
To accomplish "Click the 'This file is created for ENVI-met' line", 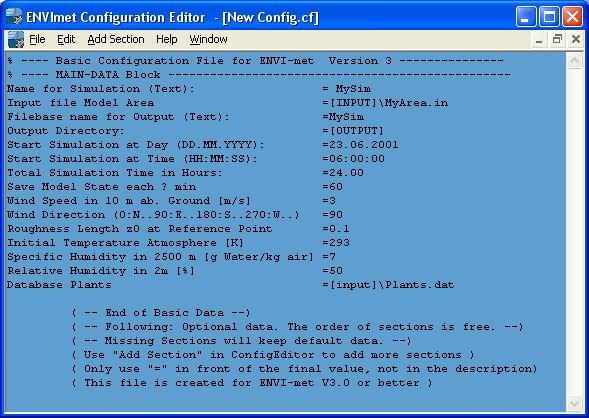I will [x=252, y=383].
